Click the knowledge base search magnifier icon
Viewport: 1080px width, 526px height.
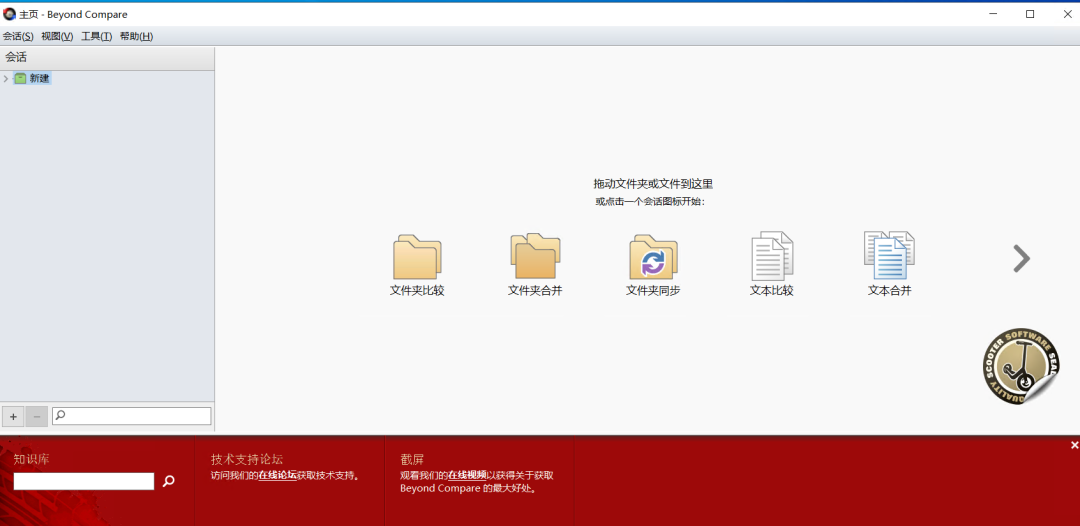(x=168, y=481)
